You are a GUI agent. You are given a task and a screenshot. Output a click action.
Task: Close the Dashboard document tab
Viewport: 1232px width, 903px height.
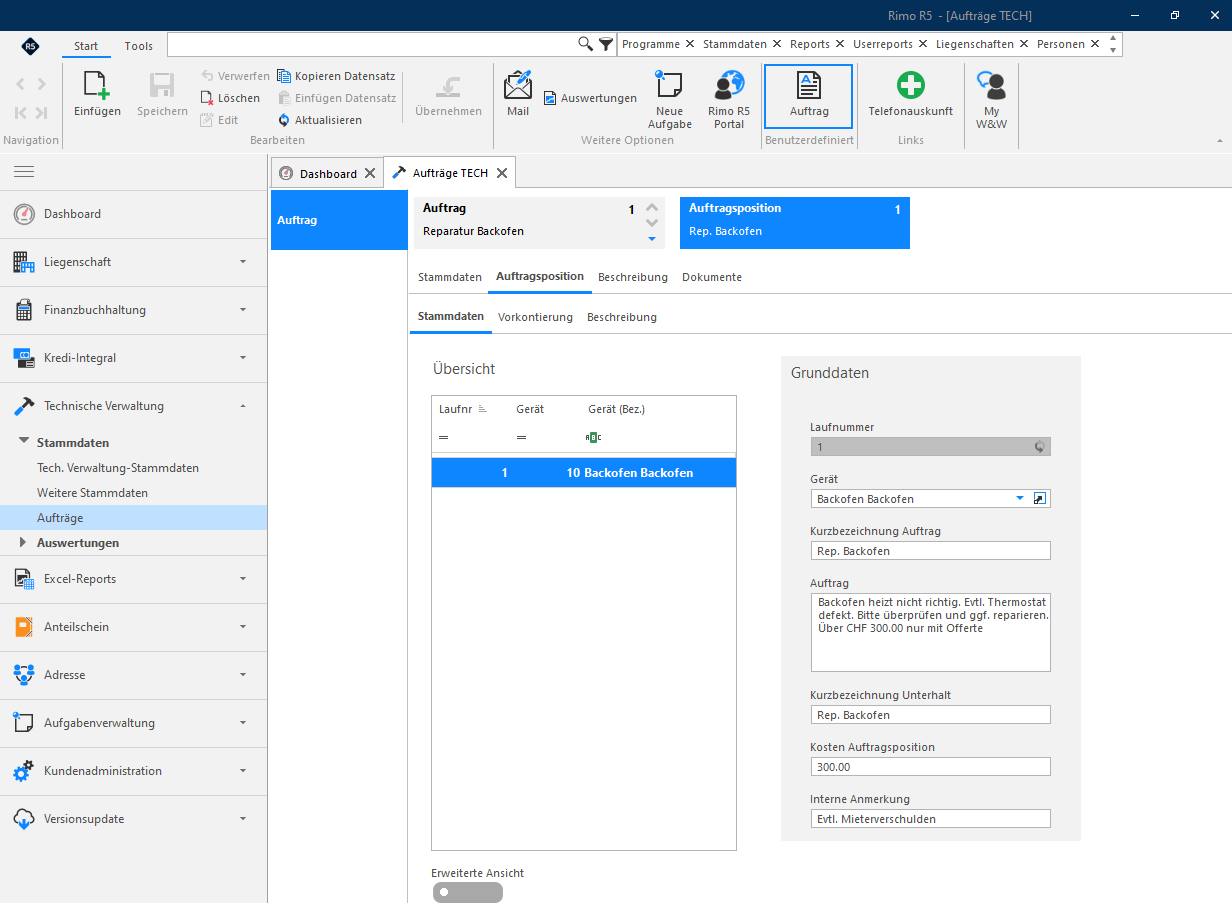(370, 173)
